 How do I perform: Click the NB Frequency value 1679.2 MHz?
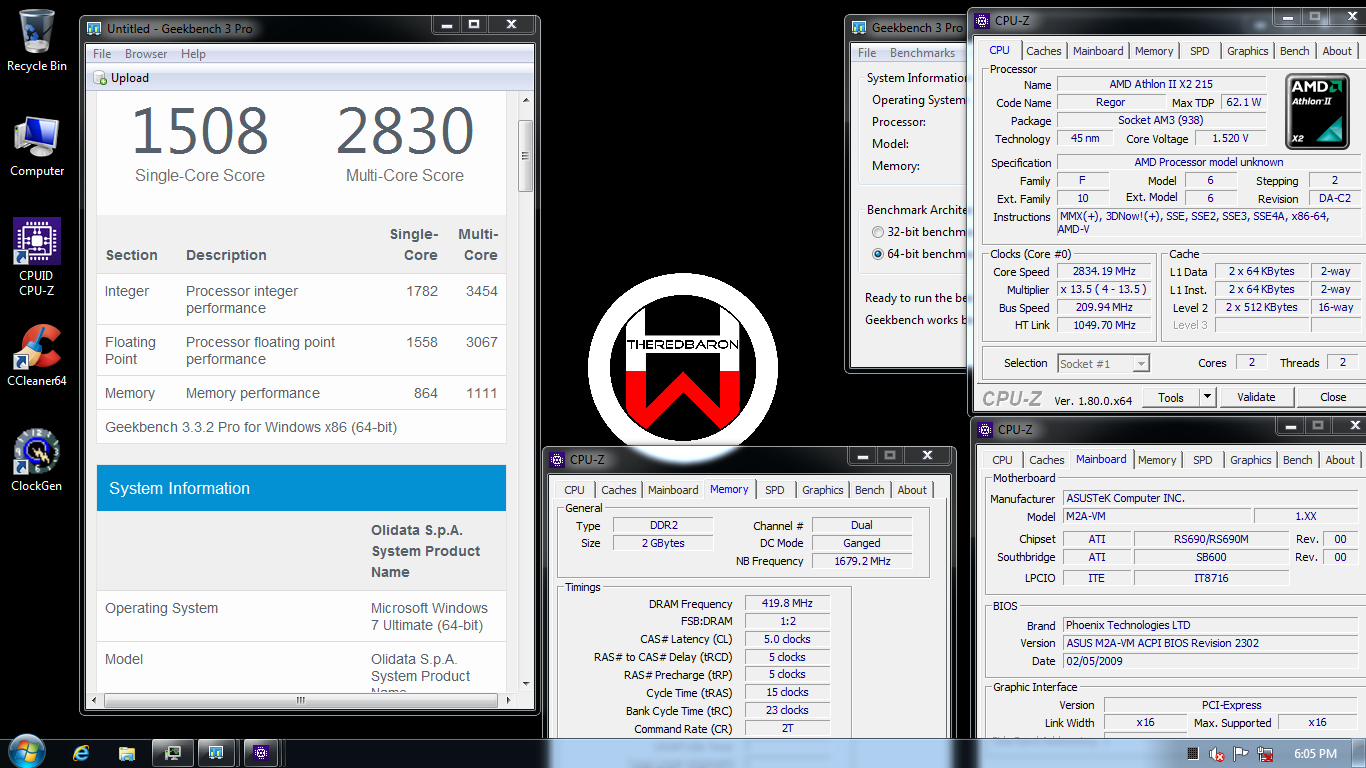tap(863, 561)
